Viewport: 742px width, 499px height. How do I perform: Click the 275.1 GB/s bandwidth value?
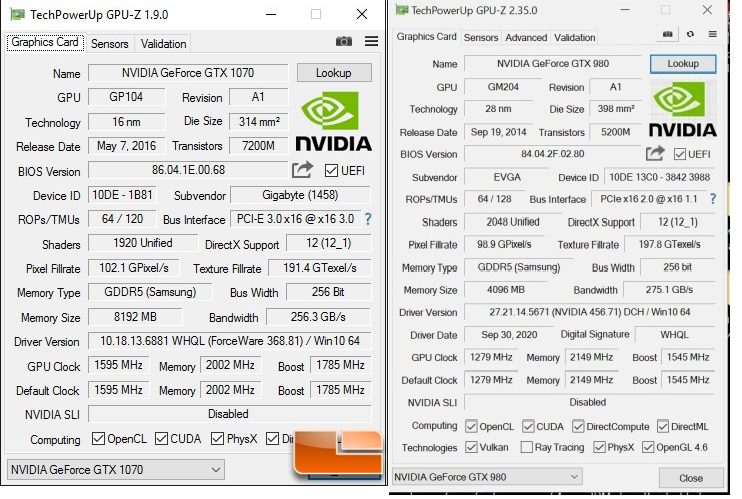(x=669, y=290)
